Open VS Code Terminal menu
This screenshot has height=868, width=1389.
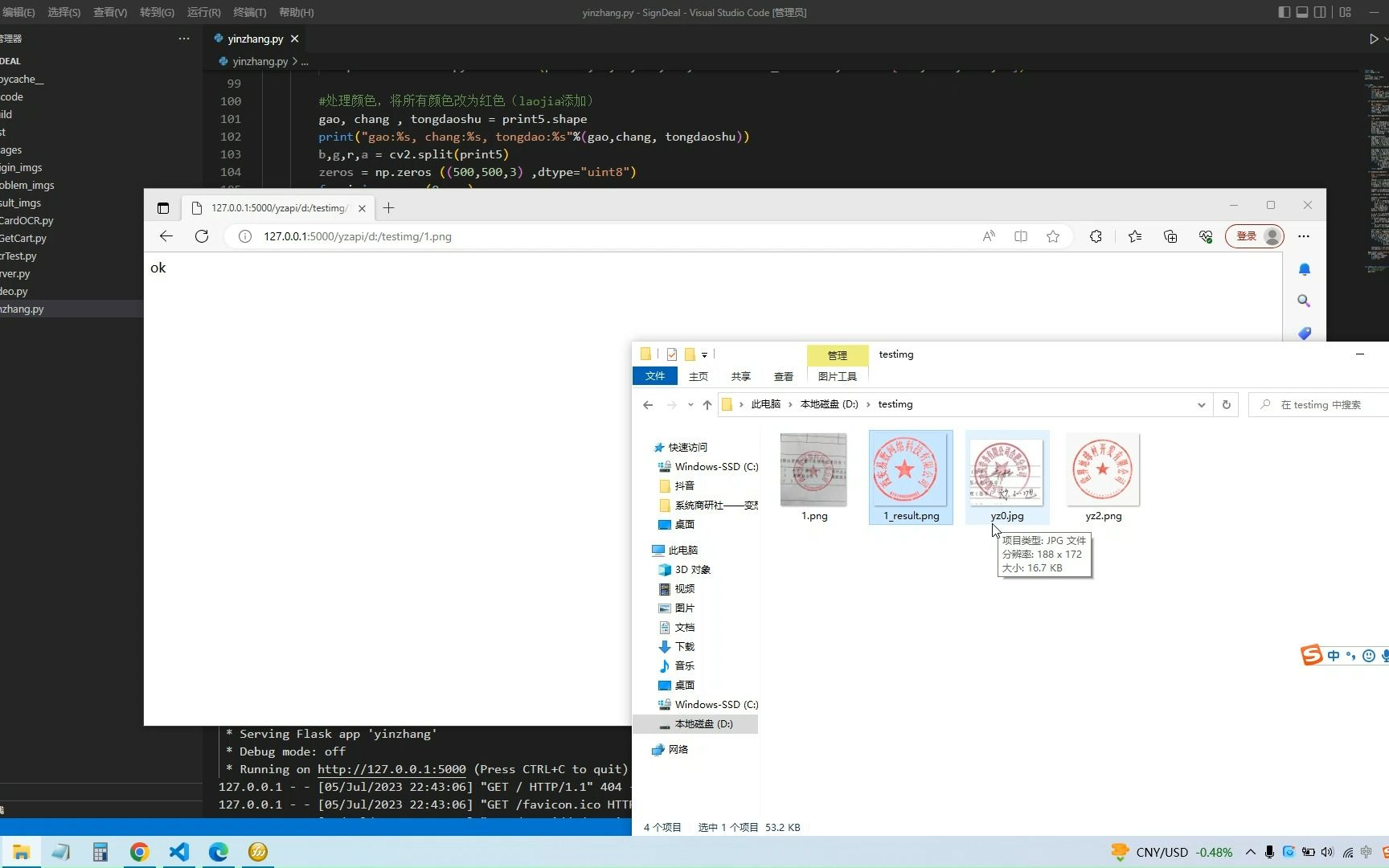tap(249, 12)
